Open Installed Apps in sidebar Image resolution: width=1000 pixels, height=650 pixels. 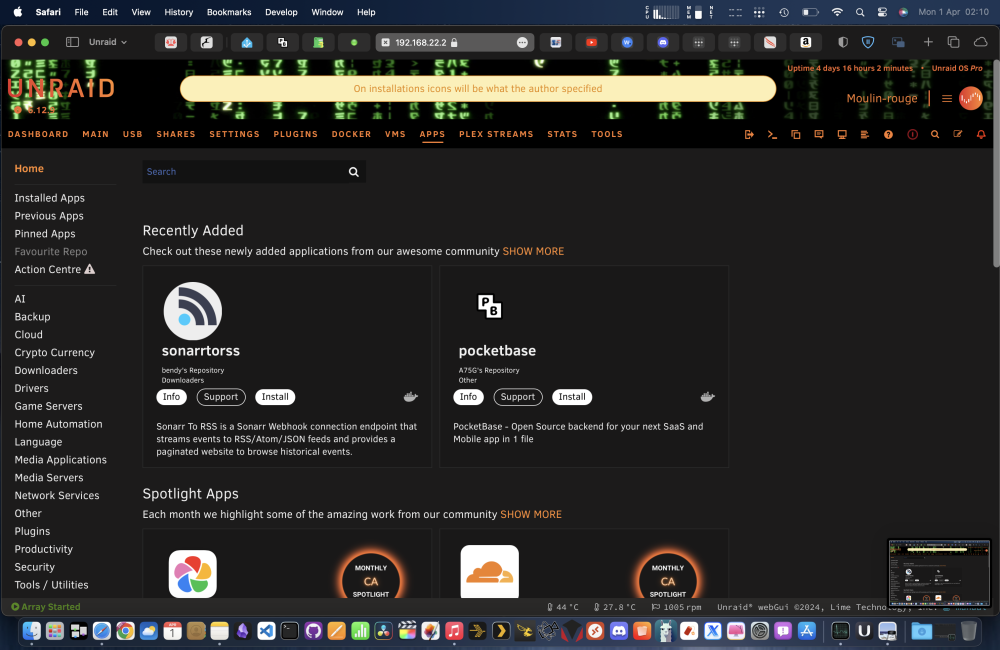tap(50, 198)
